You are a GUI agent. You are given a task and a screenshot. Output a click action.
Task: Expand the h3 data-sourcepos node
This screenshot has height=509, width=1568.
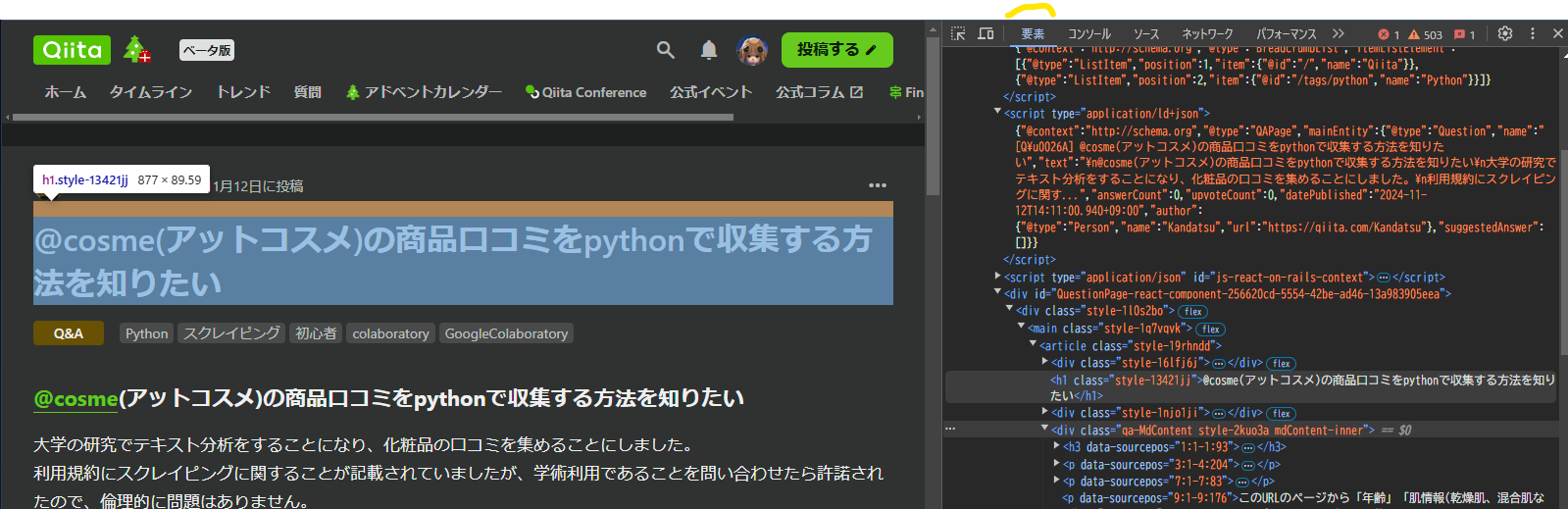pyautogui.click(x=1057, y=446)
